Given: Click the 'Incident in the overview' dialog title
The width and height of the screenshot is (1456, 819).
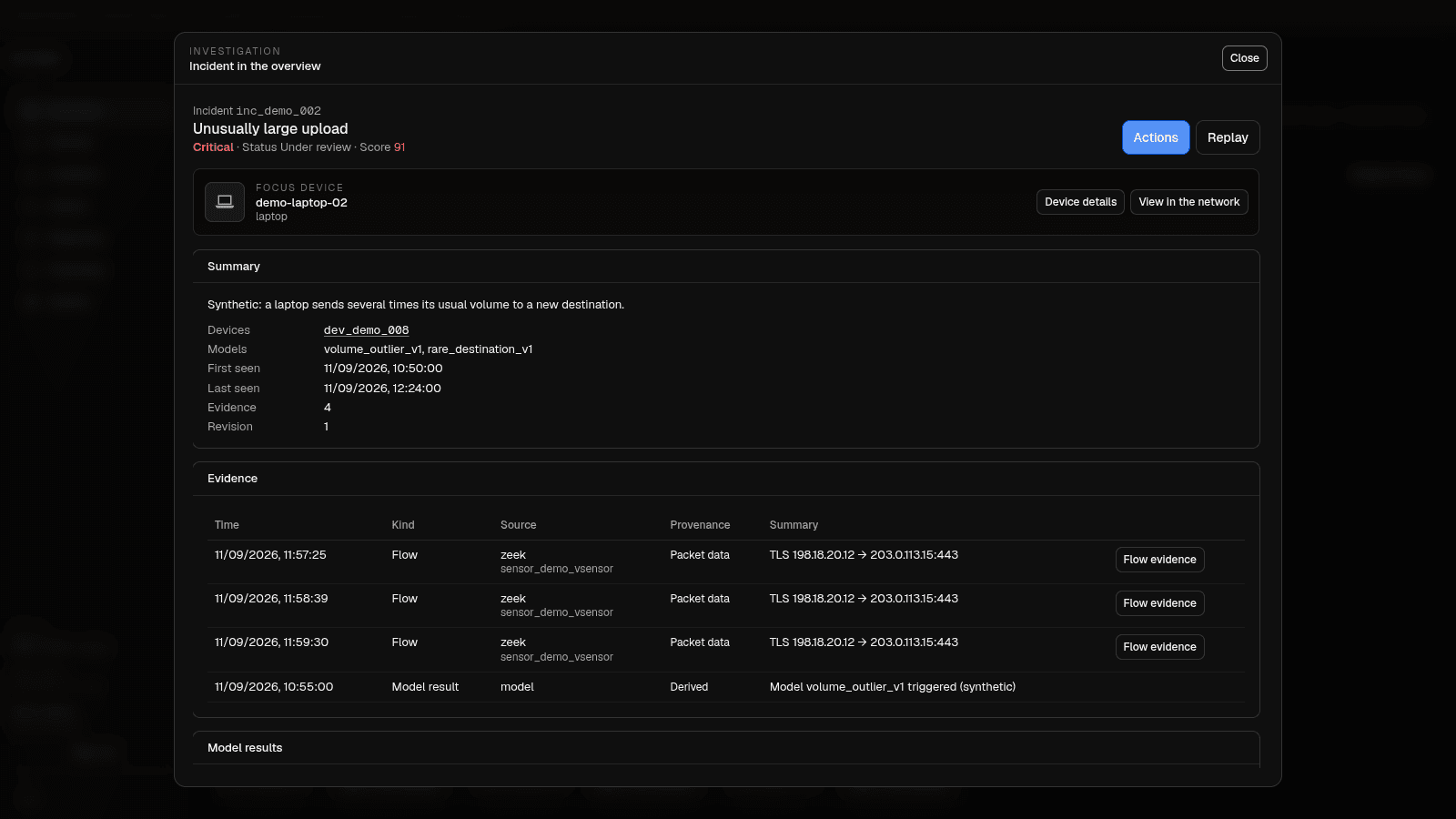Looking at the screenshot, I should point(255,66).
